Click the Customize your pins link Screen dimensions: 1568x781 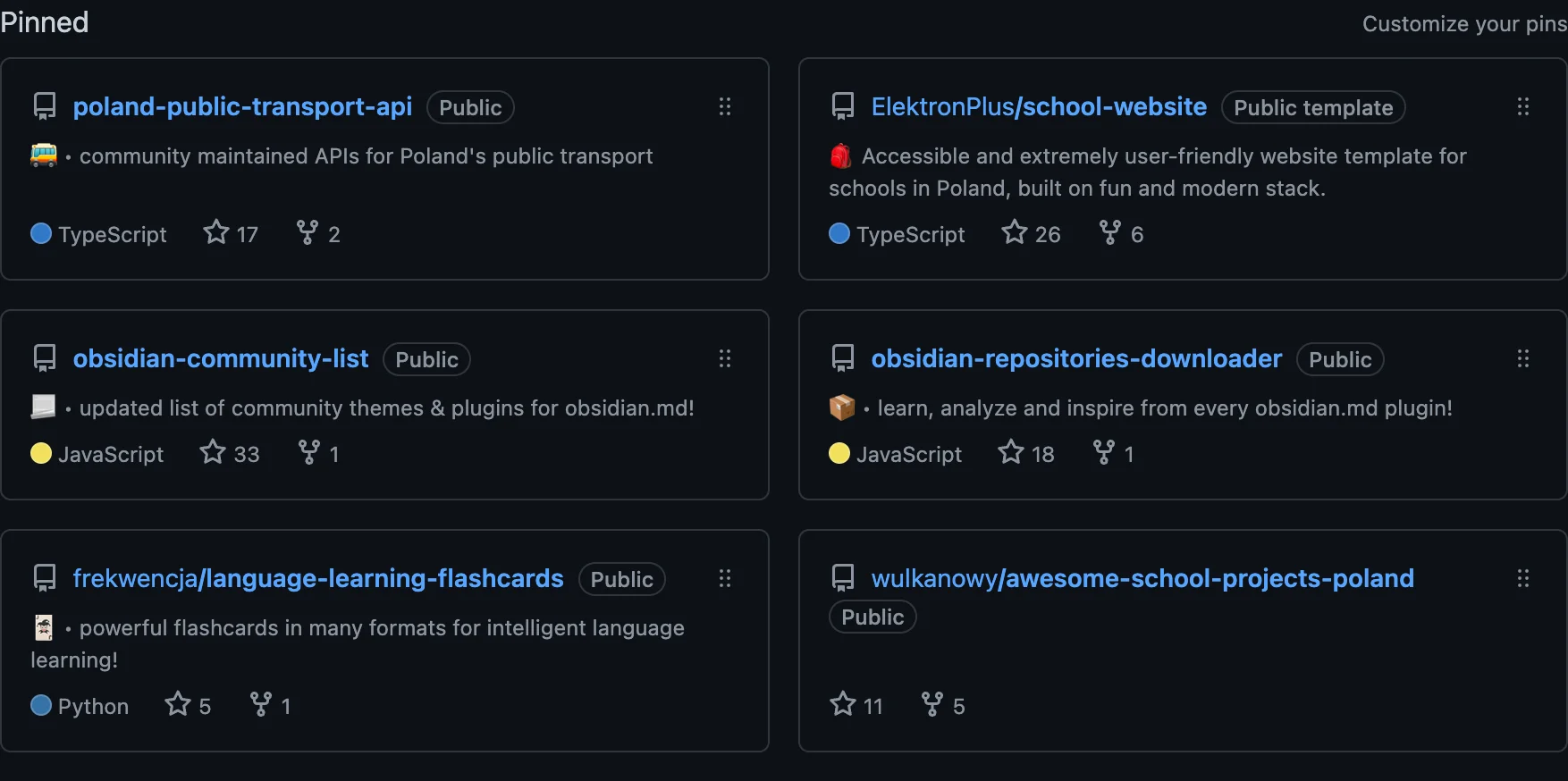coord(1463,24)
